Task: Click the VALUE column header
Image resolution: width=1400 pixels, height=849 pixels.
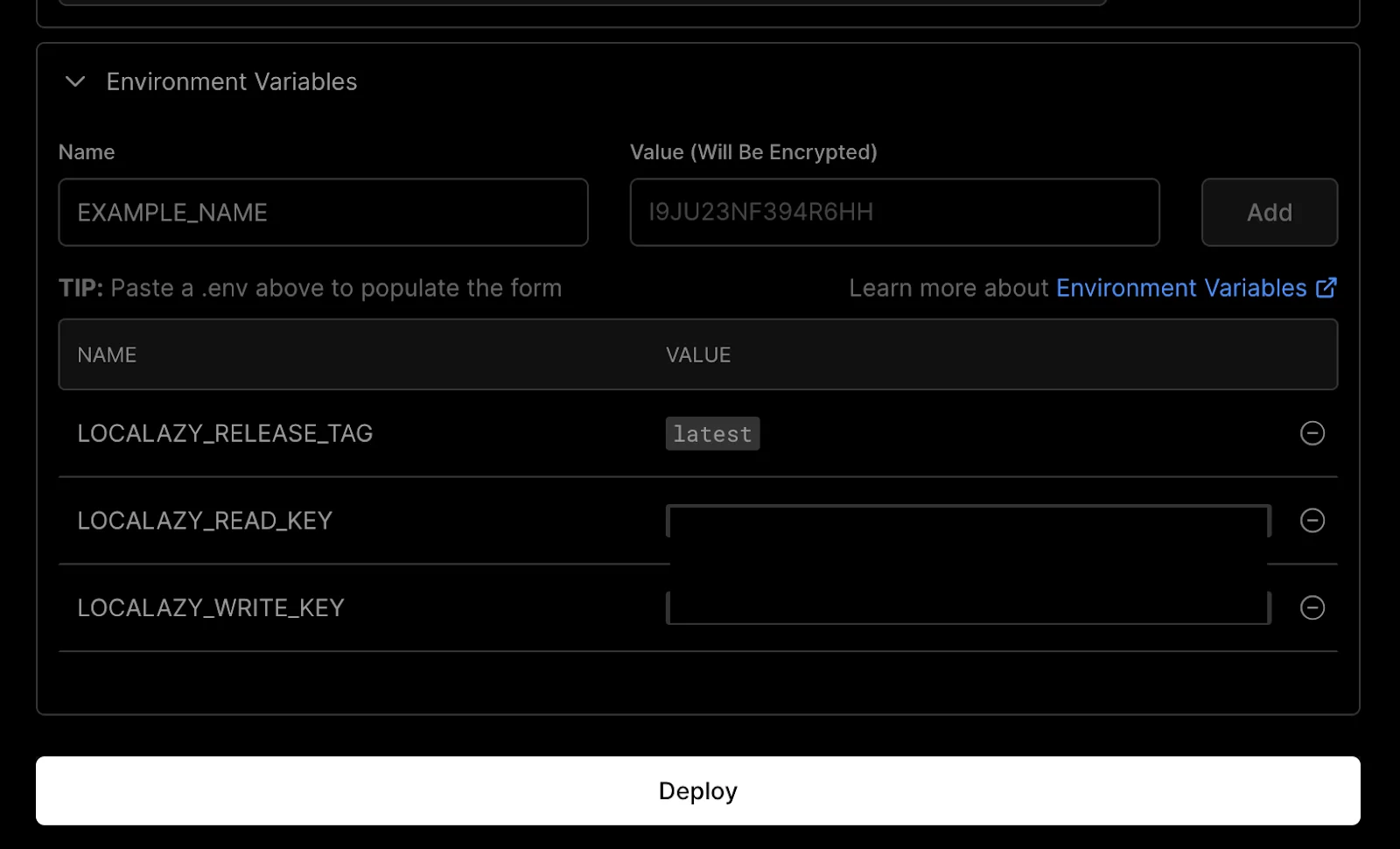Action: [x=698, y=354]
